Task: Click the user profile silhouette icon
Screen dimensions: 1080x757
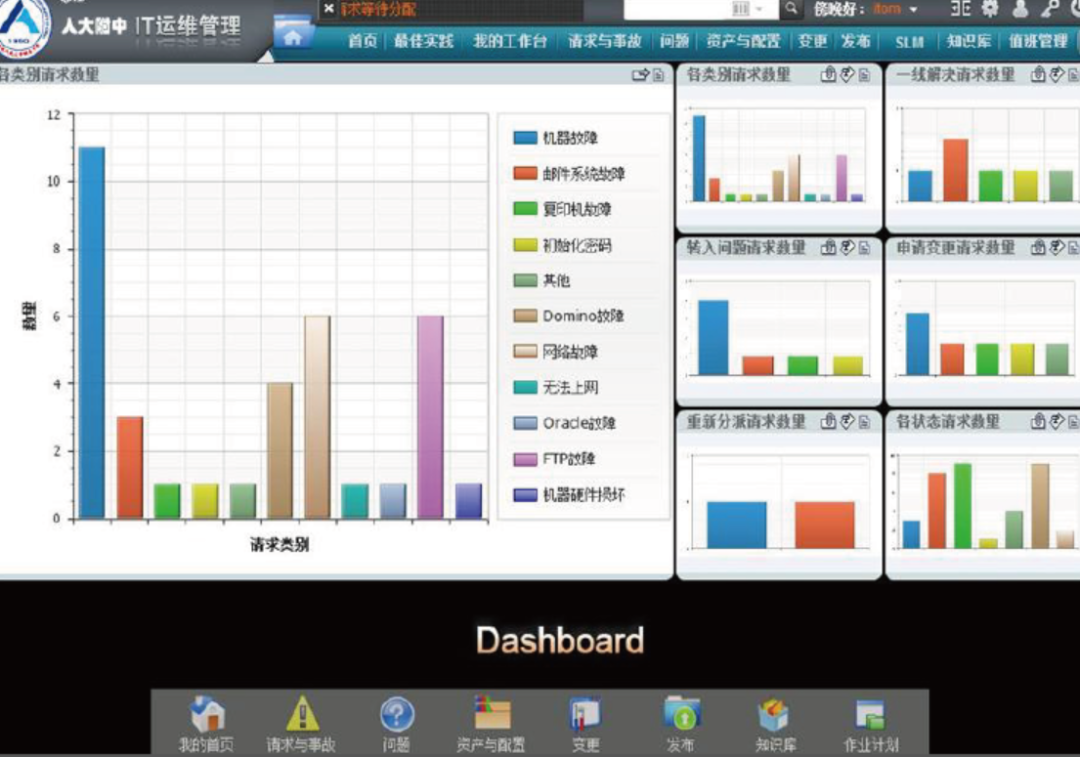Action: click(x=1020, y=8)
